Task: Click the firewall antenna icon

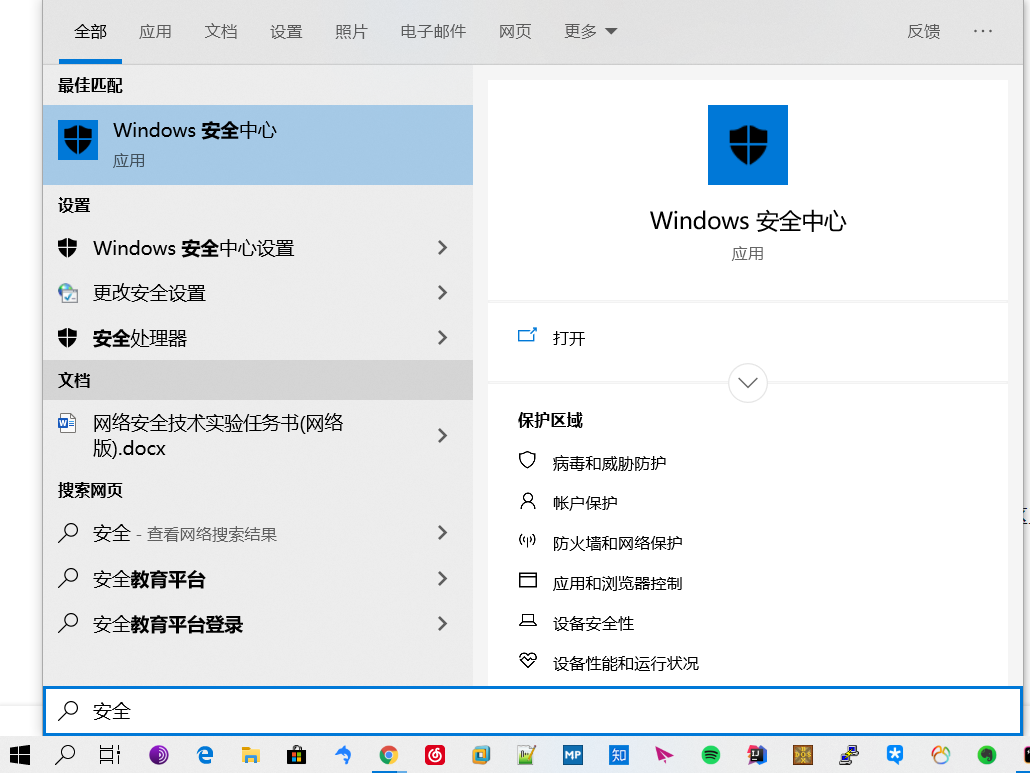Action: click(x=527, y=541)
